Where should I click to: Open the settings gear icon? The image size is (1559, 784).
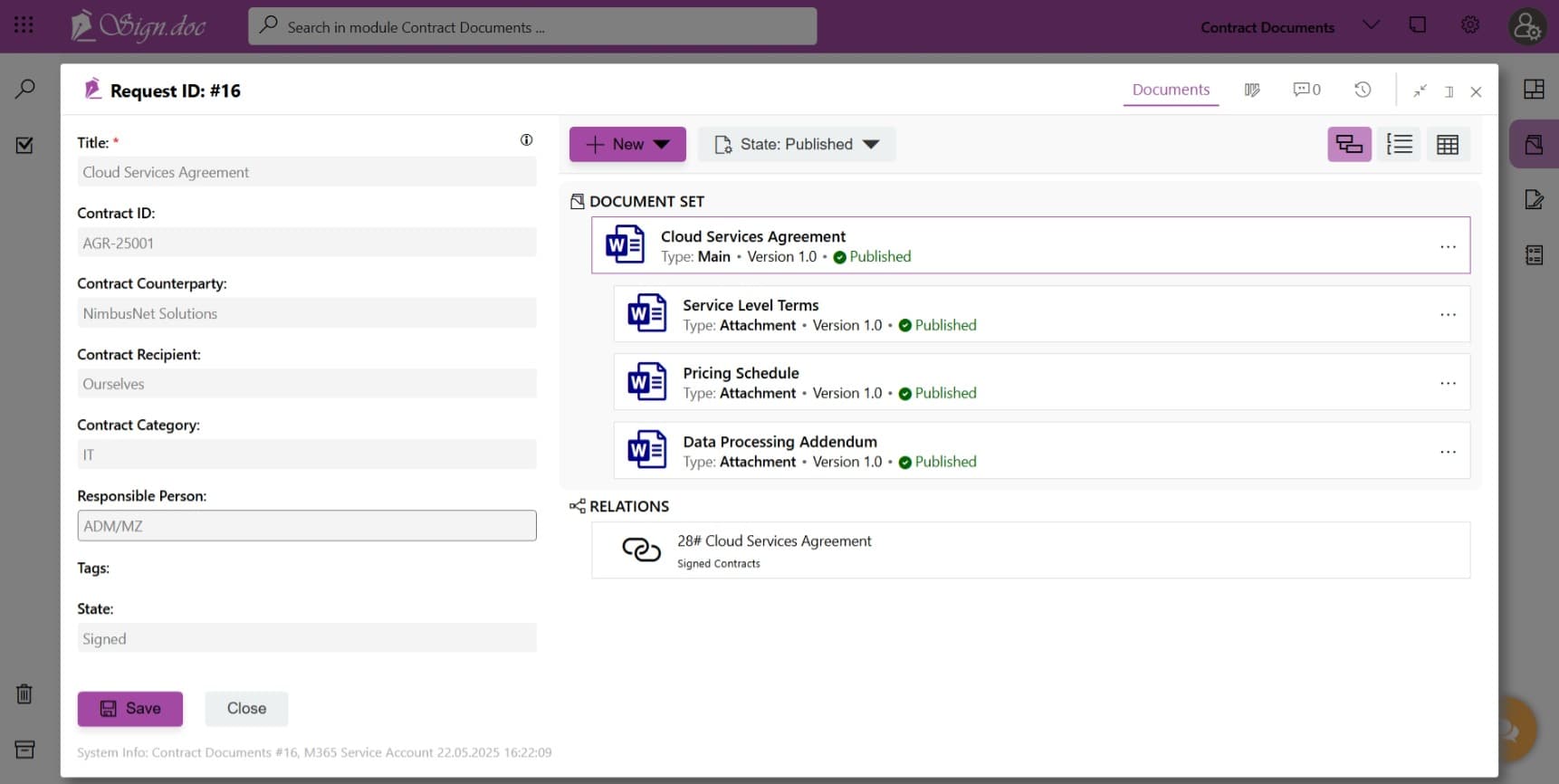coord(1470,25)
